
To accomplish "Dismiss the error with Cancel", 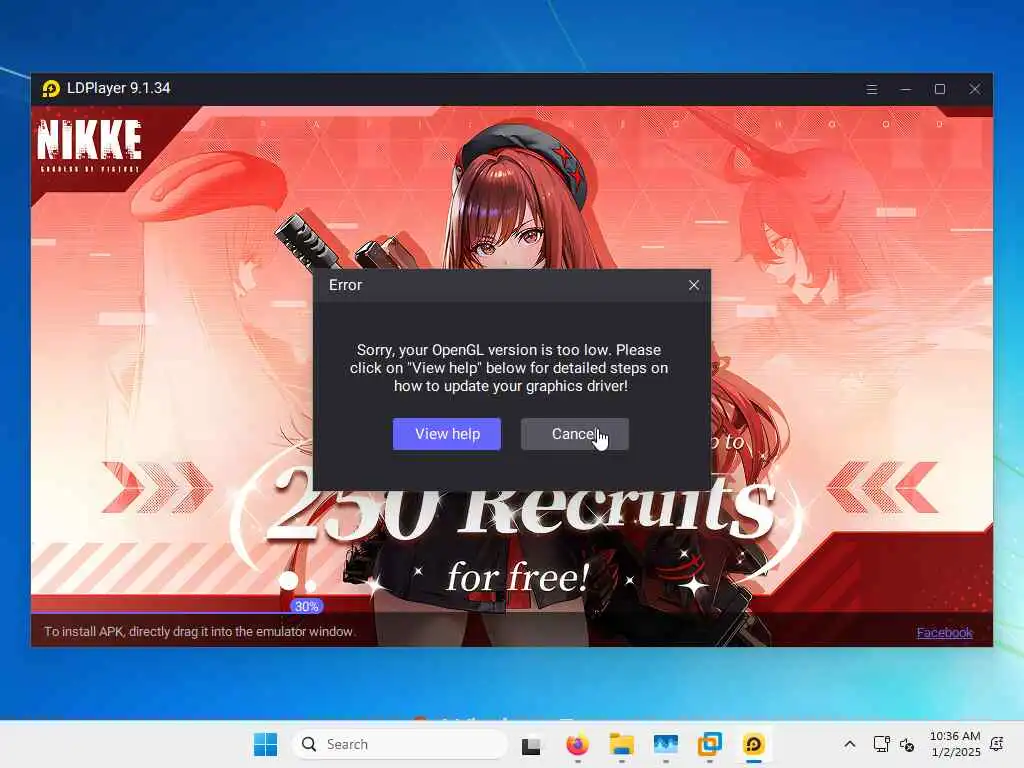I will [575, 434].
